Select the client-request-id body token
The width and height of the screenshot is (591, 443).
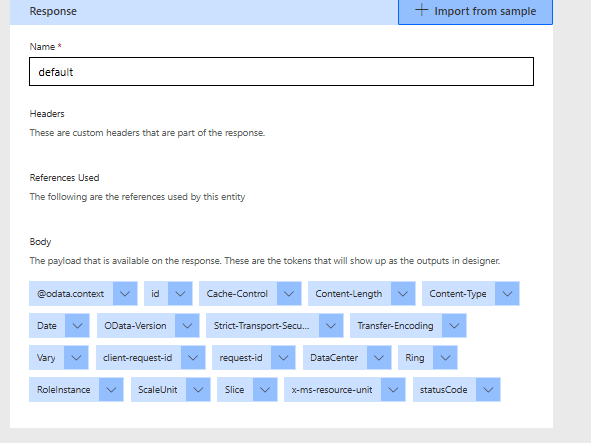click(x=138, y=358)
